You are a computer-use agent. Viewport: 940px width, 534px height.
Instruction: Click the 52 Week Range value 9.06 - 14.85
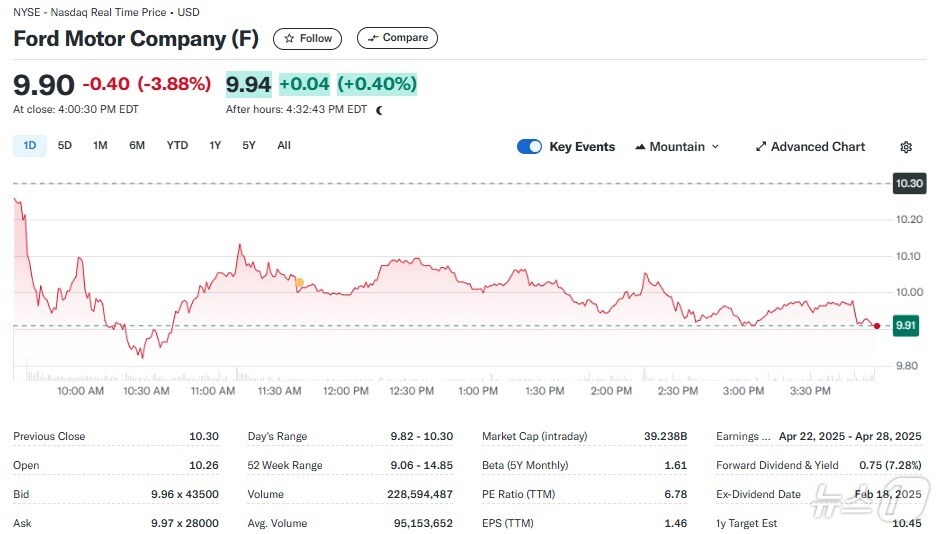[x=421, y=465]
